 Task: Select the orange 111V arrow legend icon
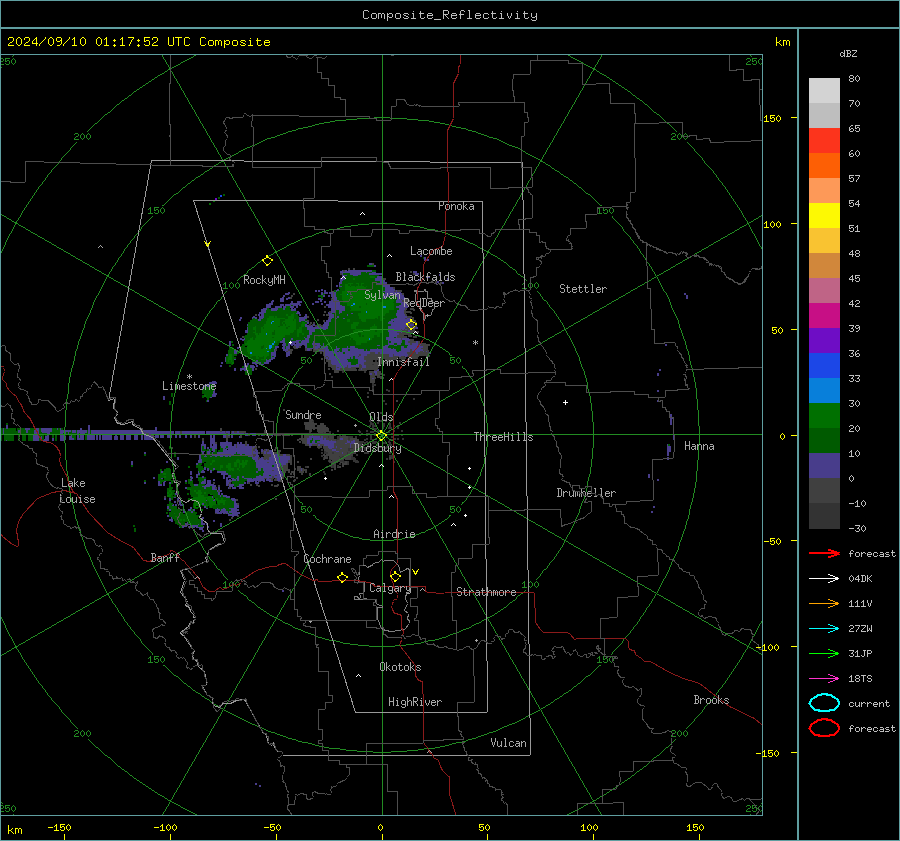[x=824, y=603]
